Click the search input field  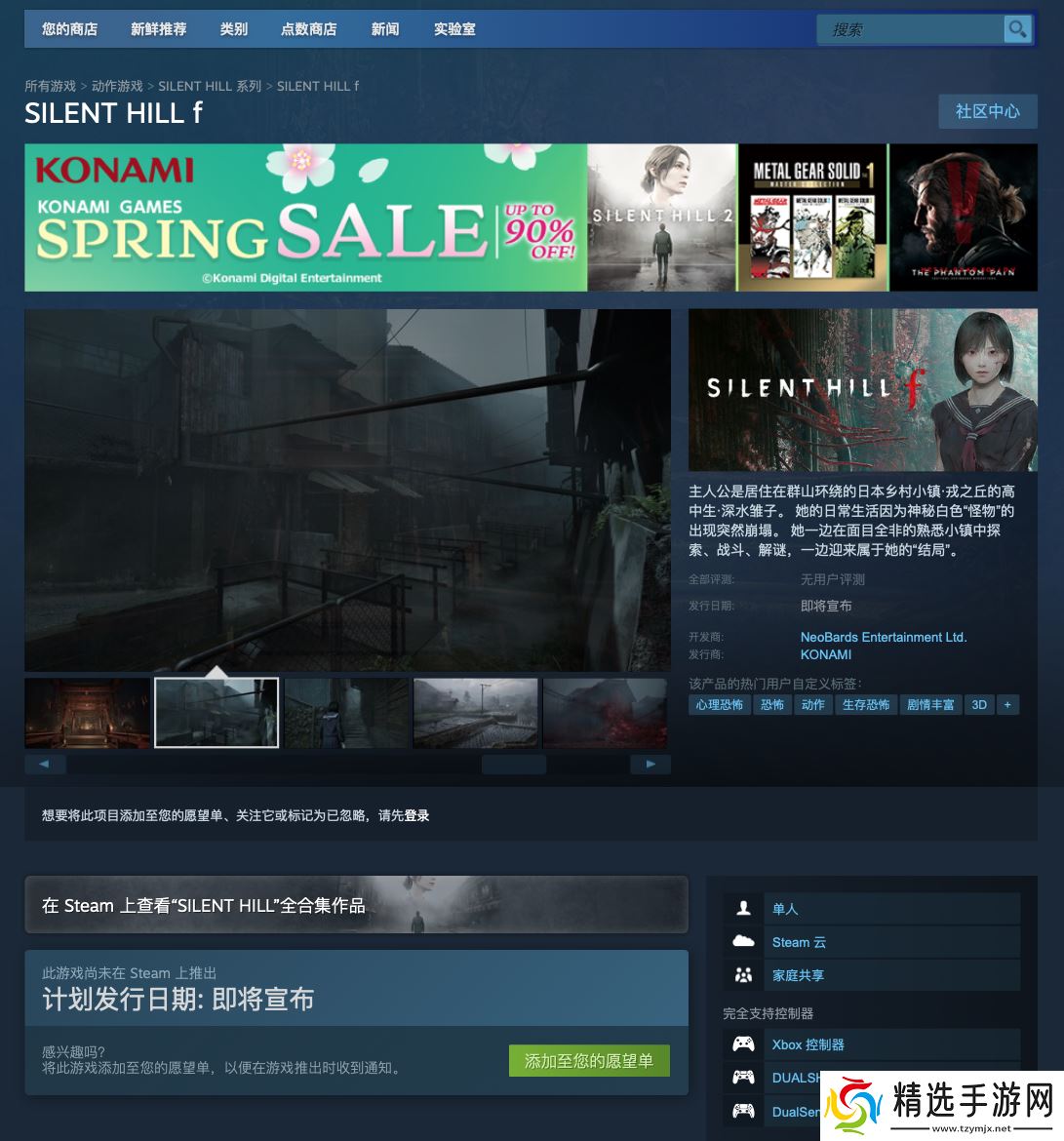click(x=911, y=29)
